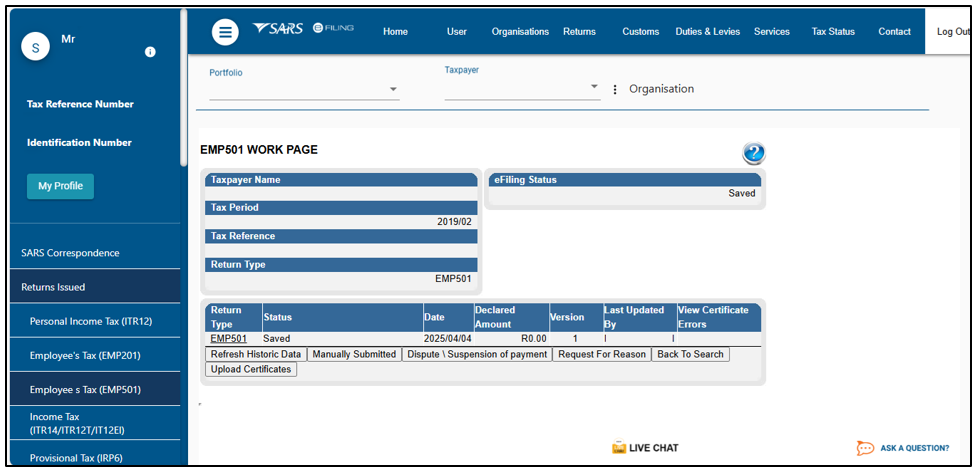Click Refresh Historic Data button
Screen dimensions: 977x468
(x=255, y=355)
